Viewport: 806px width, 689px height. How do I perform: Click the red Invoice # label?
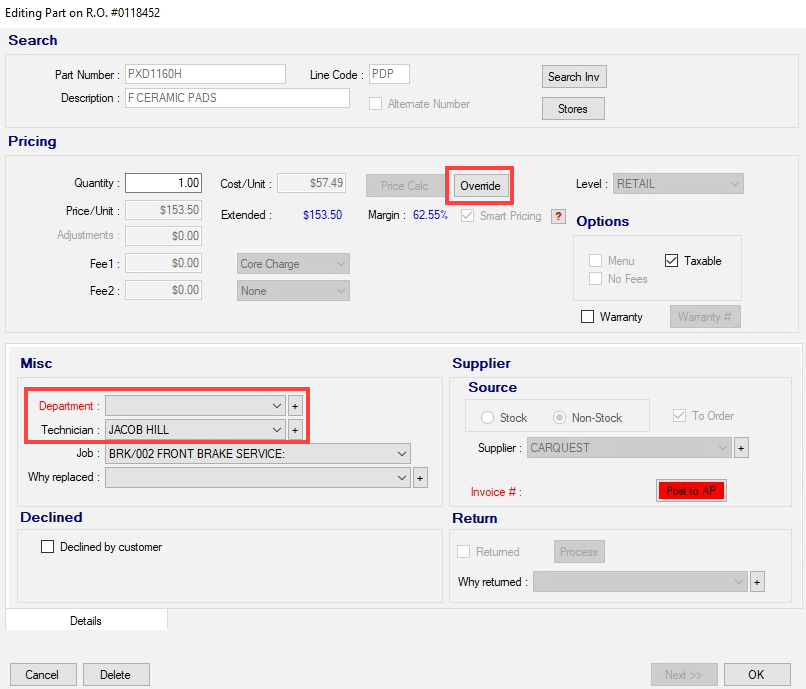pyautogui.click(x=496, y=492)
